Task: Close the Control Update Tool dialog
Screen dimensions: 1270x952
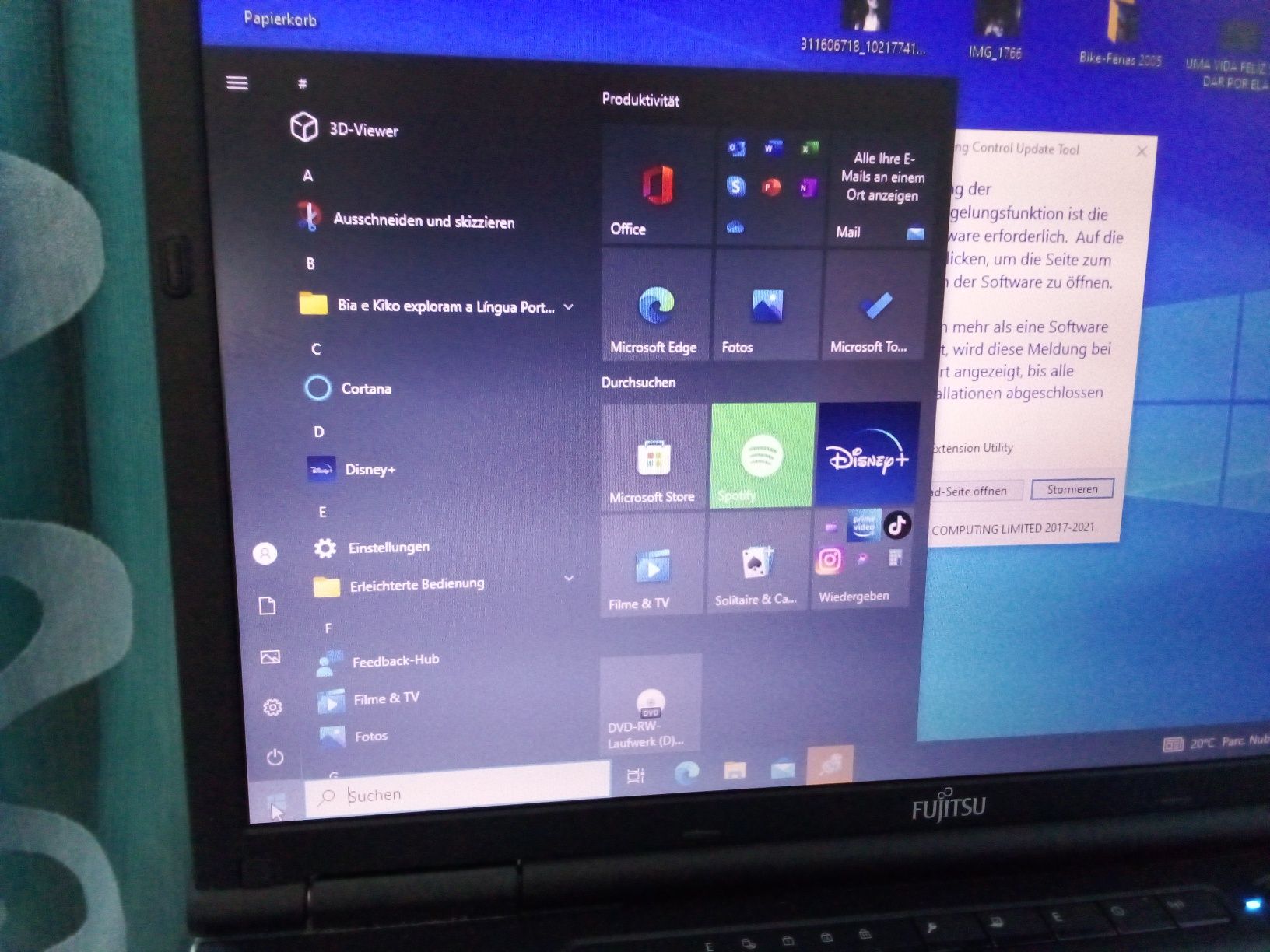Action: coord(1142,152)
